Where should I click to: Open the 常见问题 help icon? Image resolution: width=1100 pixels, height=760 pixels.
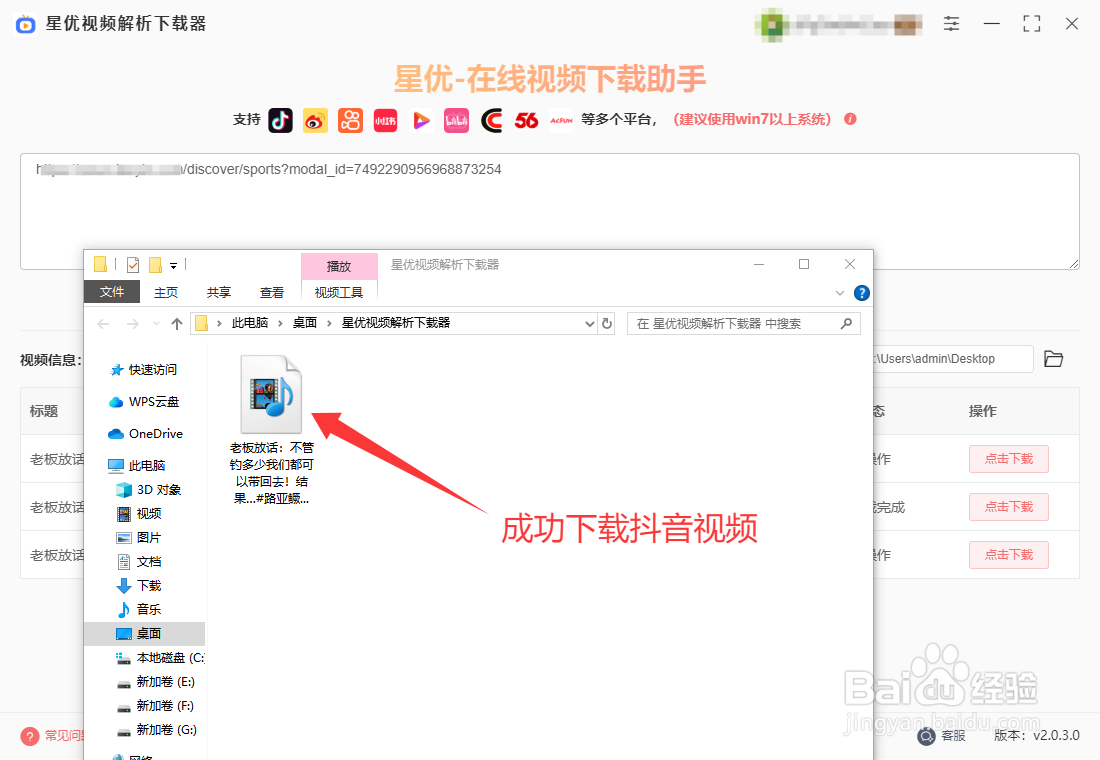30,736
